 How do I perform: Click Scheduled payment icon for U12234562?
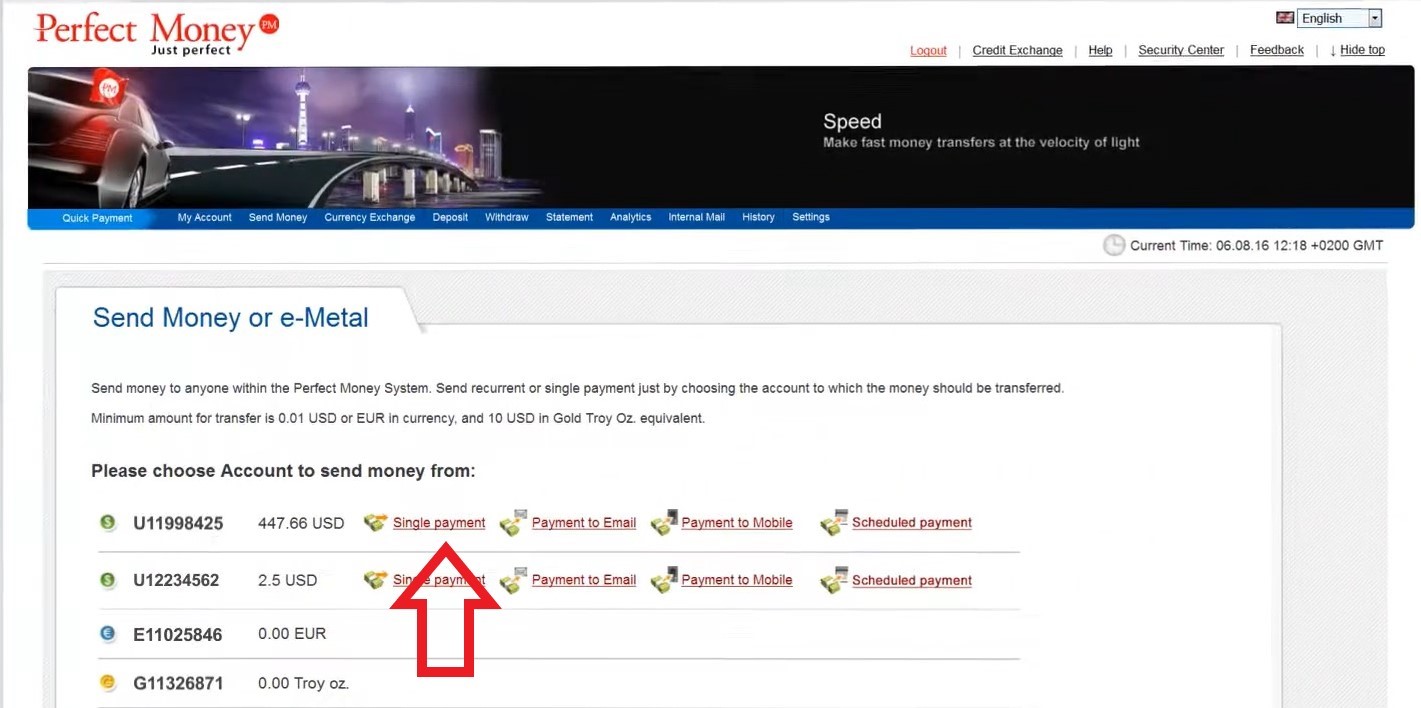(834, 580)
